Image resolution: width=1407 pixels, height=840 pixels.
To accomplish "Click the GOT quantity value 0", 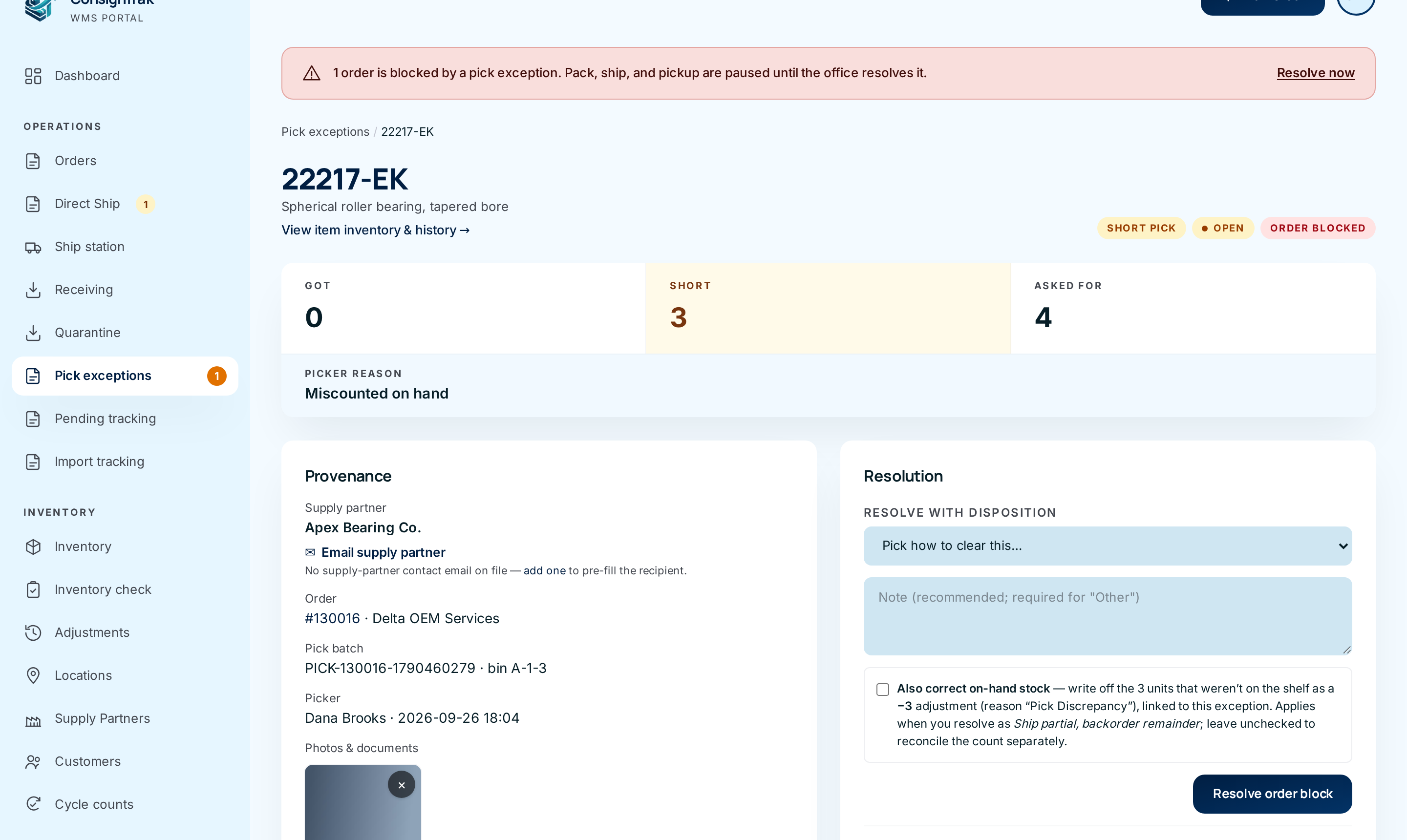I will point(314,317).
